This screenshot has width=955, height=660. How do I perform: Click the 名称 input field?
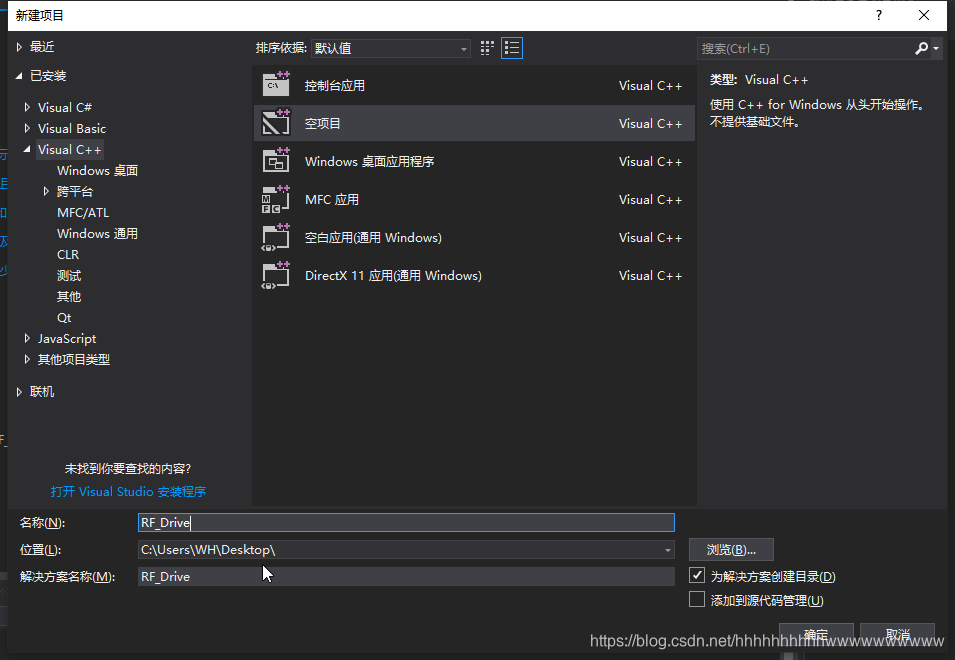pyautogui.click(x=406, y=522)
